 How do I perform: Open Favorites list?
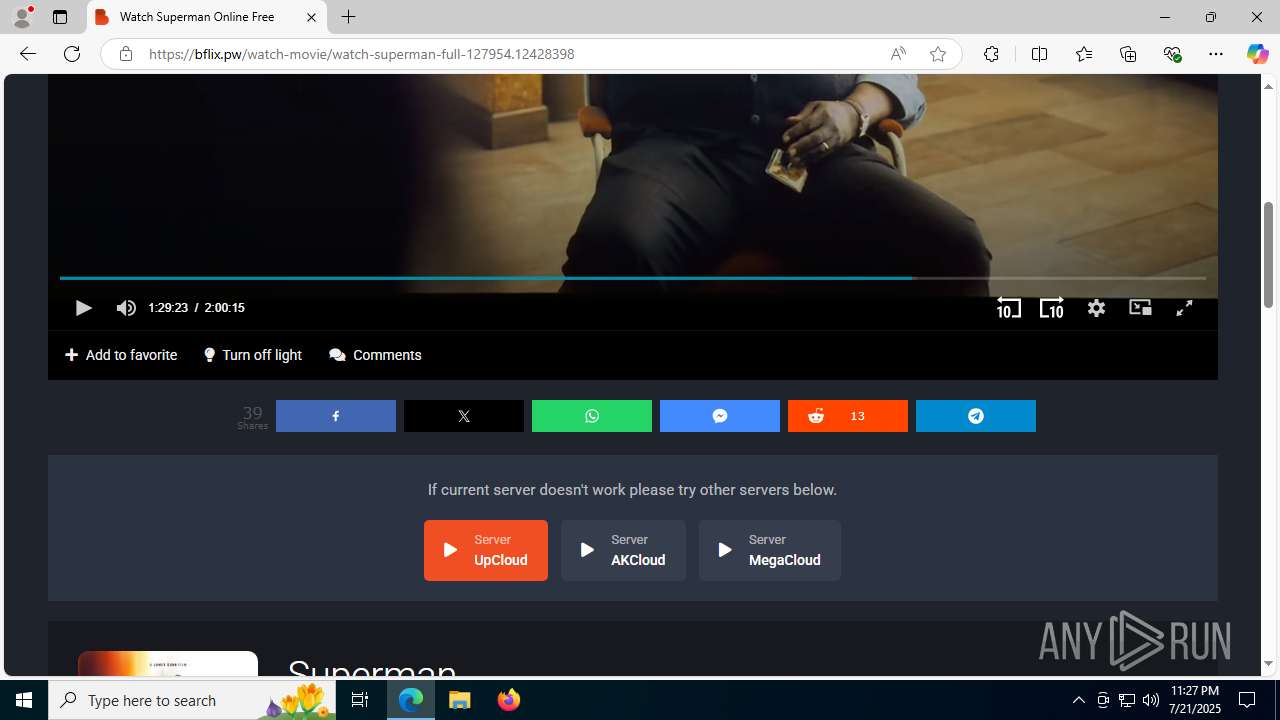[x=1084, y=54]
